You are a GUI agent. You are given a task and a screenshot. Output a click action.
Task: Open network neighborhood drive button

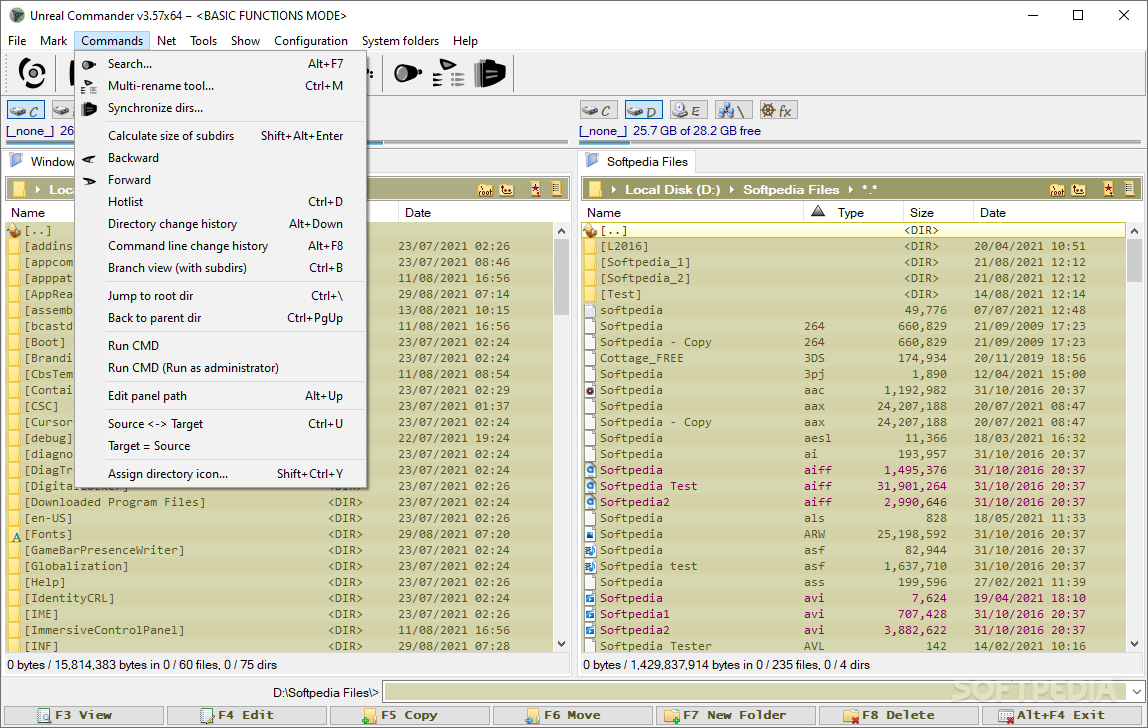point(734,111)
